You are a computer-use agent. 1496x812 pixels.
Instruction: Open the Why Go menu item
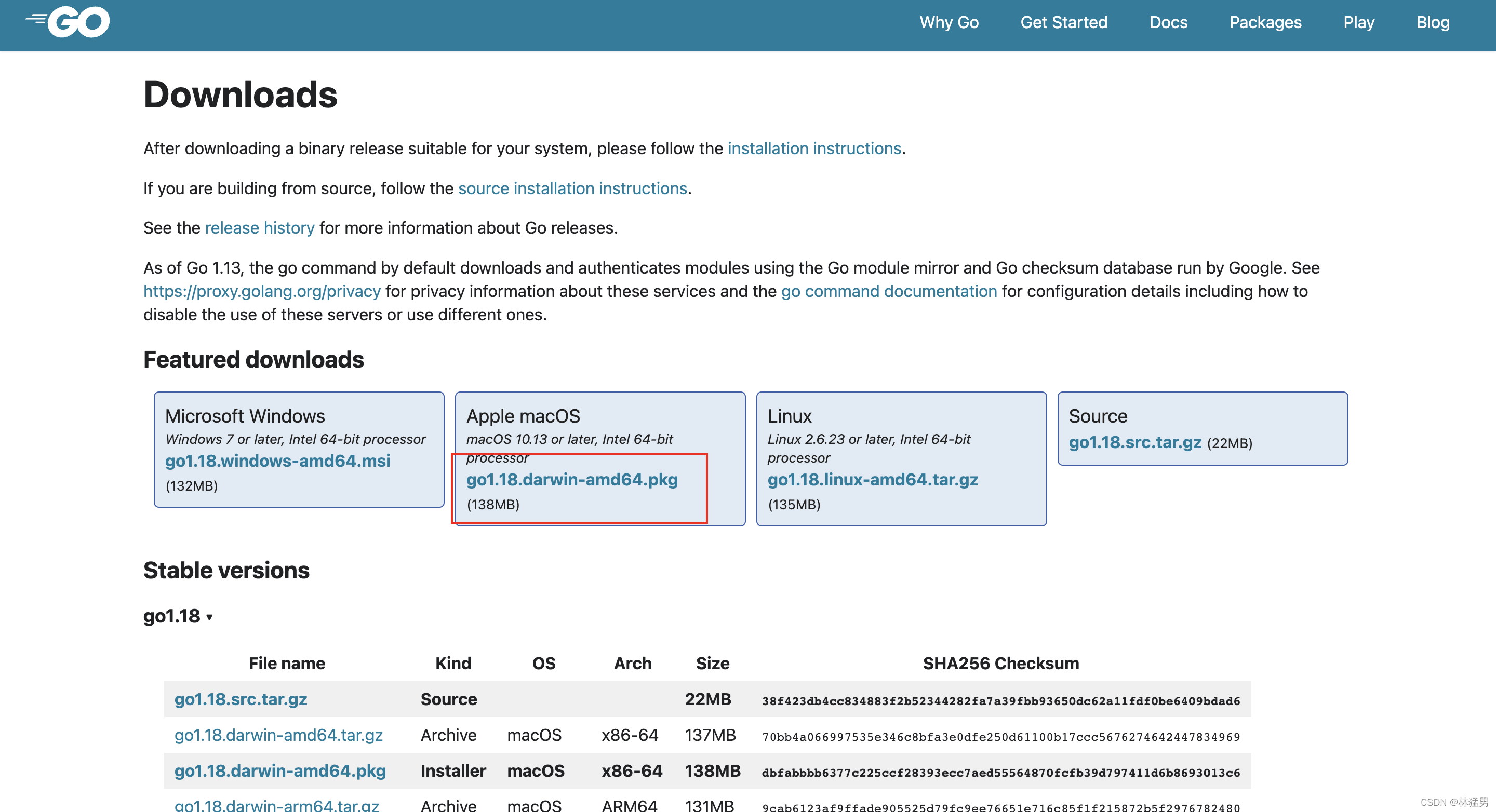click(x=949, y=23)
